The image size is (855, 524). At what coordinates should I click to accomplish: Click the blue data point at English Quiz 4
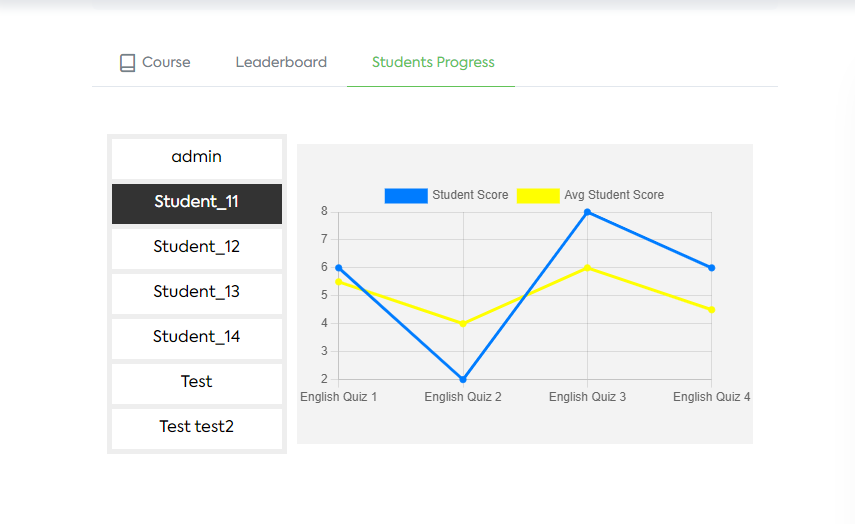point(712,268)
